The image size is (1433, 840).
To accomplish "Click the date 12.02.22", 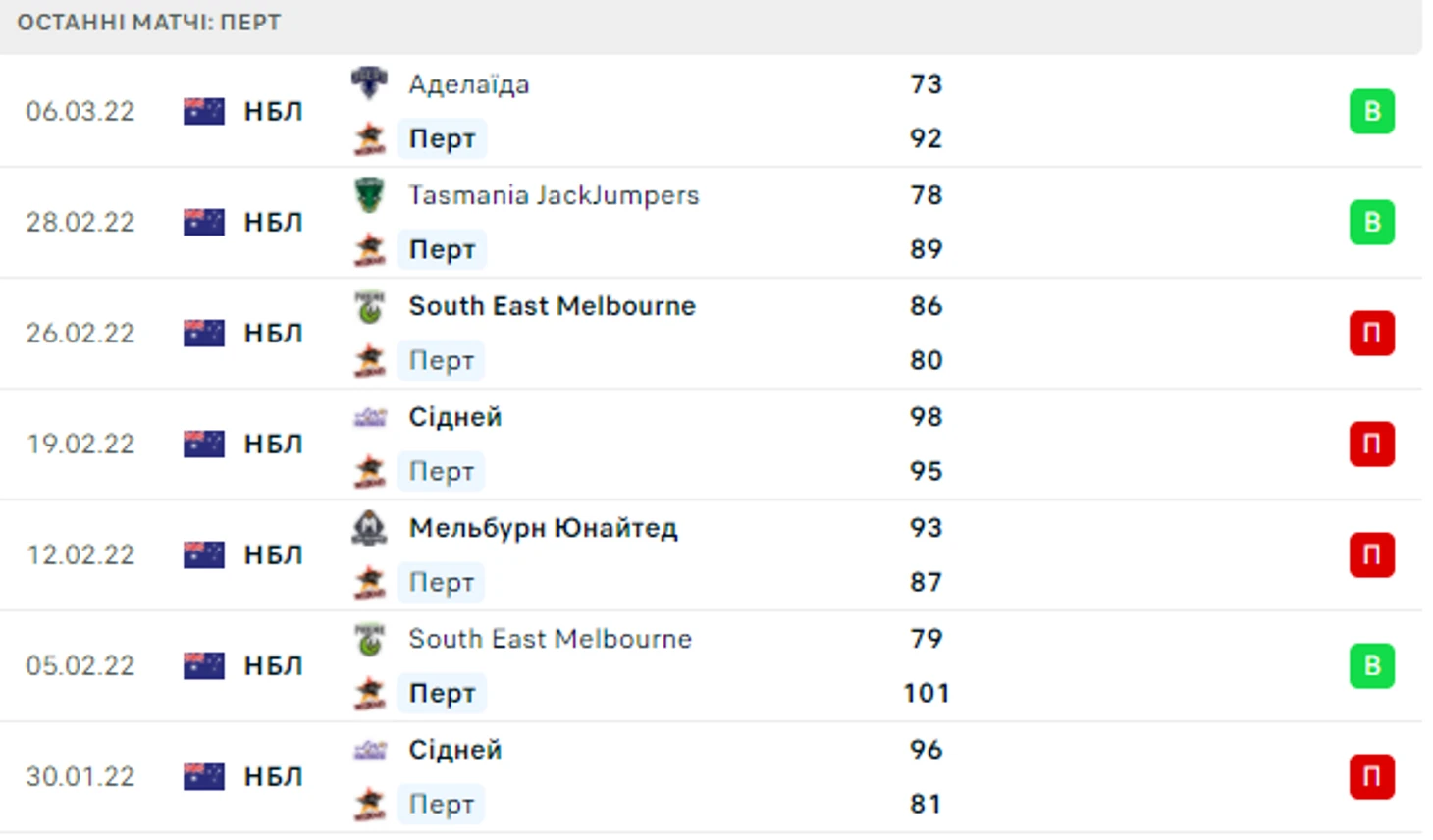I will click(x=80, y=554).
